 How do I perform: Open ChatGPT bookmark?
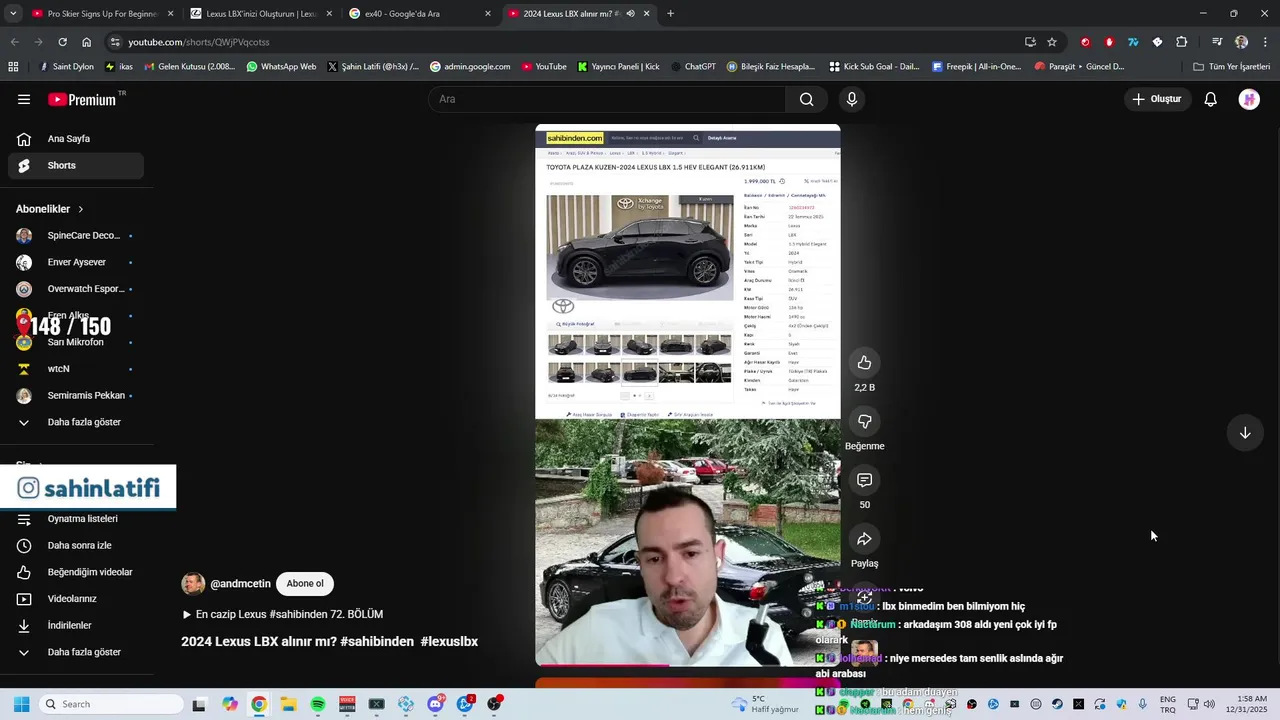(x=693, y=67)
